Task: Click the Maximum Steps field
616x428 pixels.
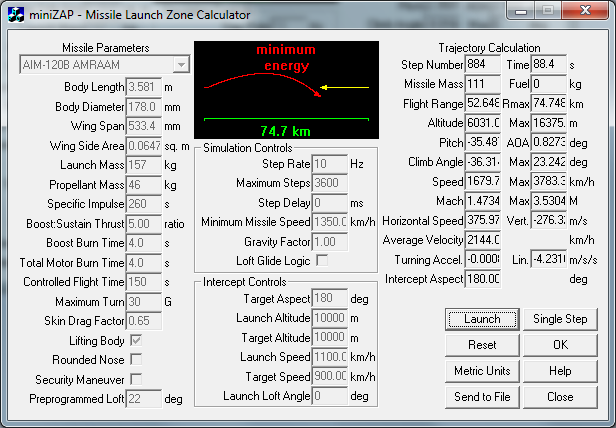Action: 330,183
